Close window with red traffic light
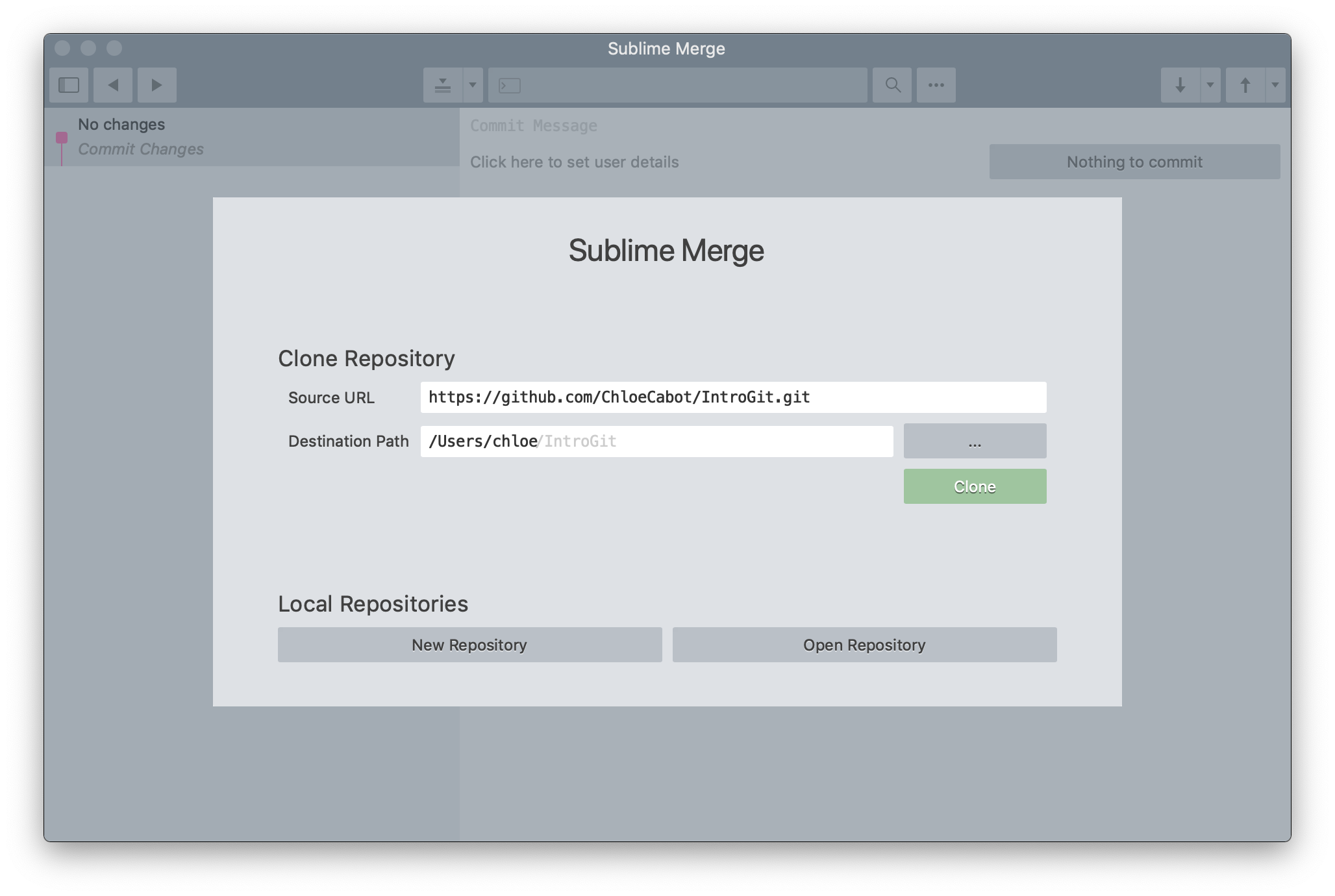Viewport: 1335px width, 896px height. (x=62, y=48)
